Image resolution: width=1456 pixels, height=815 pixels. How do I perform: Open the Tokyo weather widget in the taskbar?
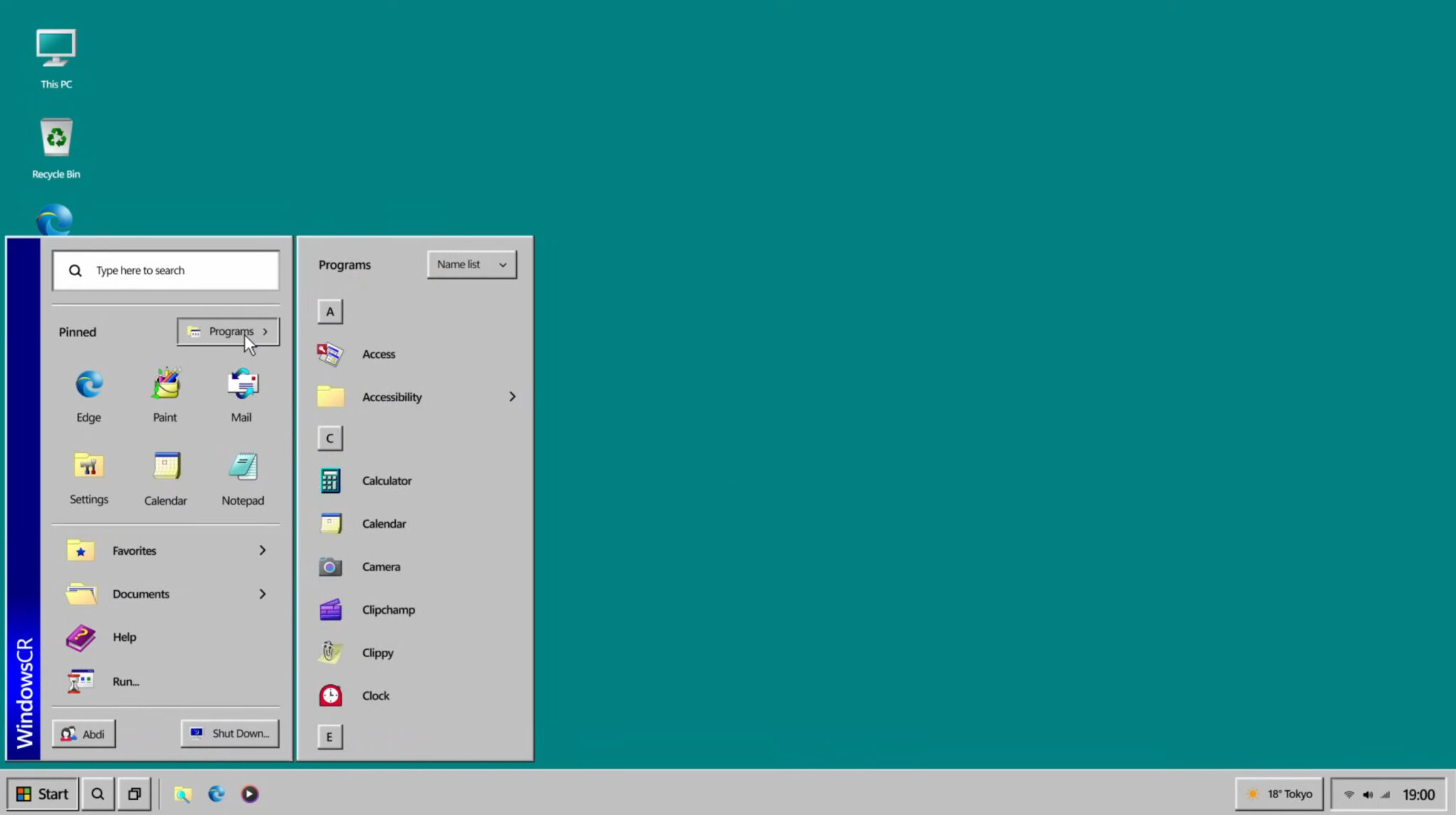[1278, 794]
